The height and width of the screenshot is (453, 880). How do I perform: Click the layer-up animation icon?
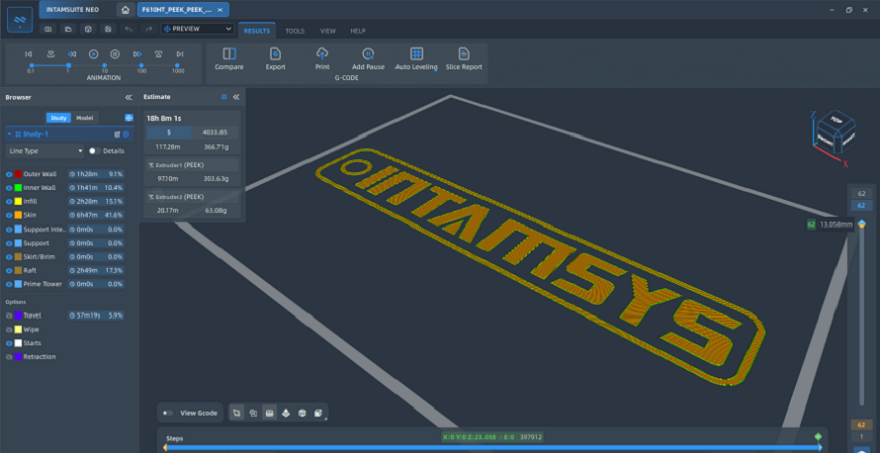159,54
